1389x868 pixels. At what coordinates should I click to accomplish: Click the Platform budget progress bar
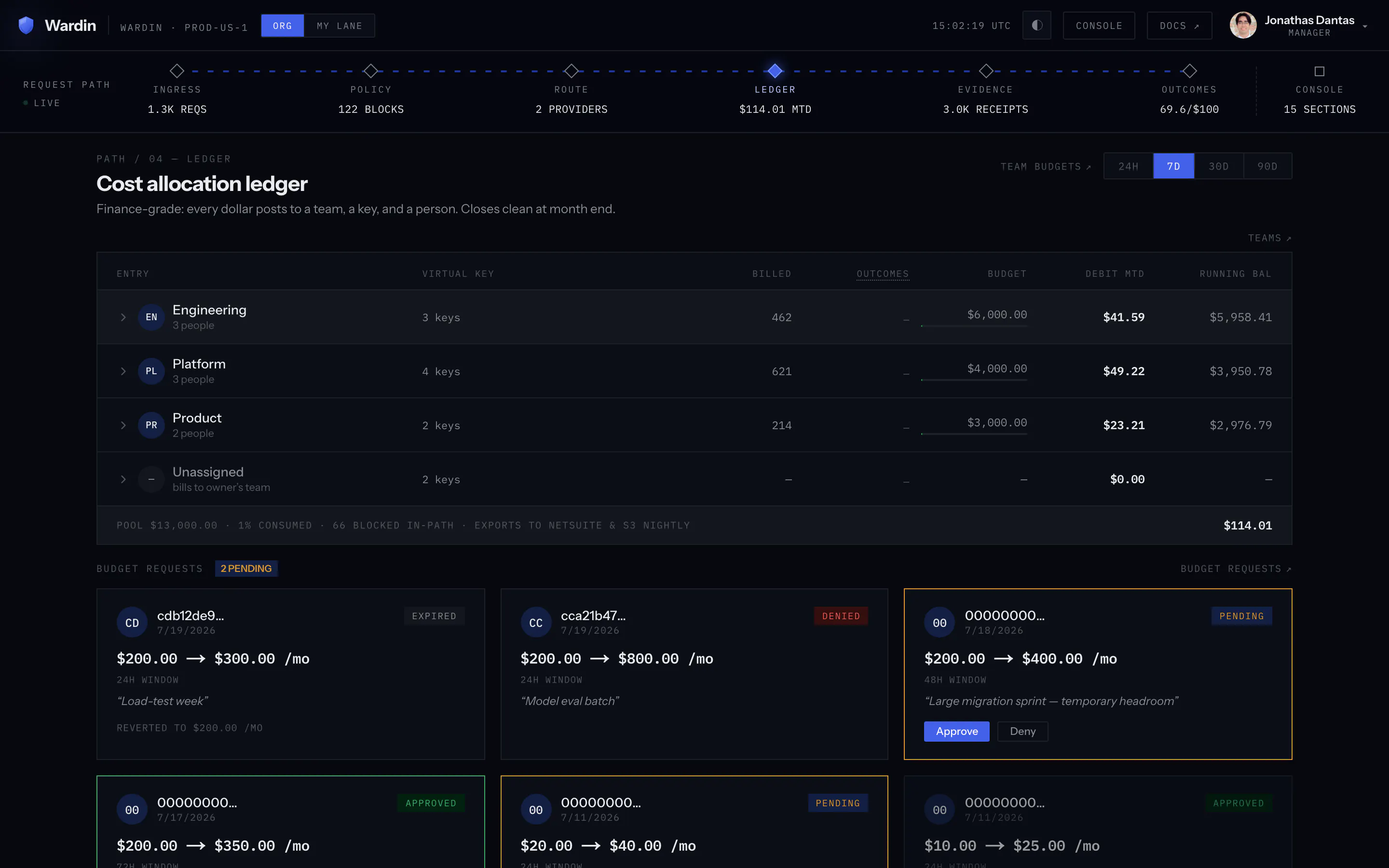pyautogui.click(x=974, y=380)
